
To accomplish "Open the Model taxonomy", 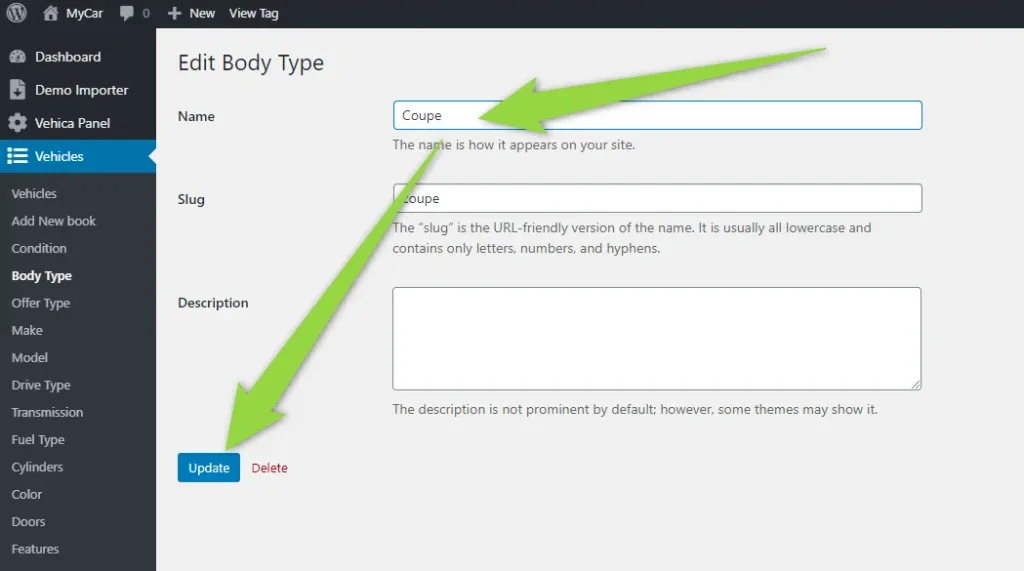I will [29, 358].
